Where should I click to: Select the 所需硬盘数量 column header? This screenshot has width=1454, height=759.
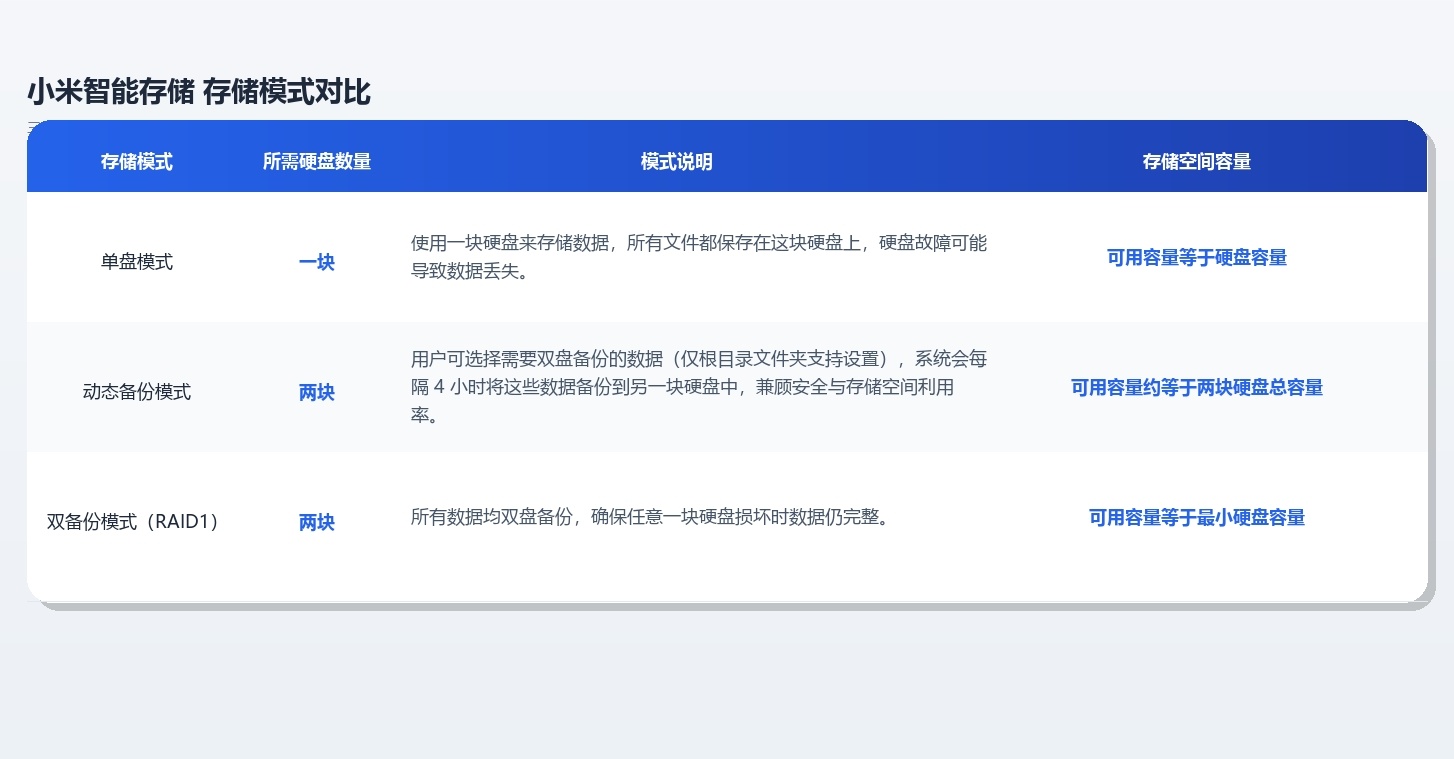(317, 161)
